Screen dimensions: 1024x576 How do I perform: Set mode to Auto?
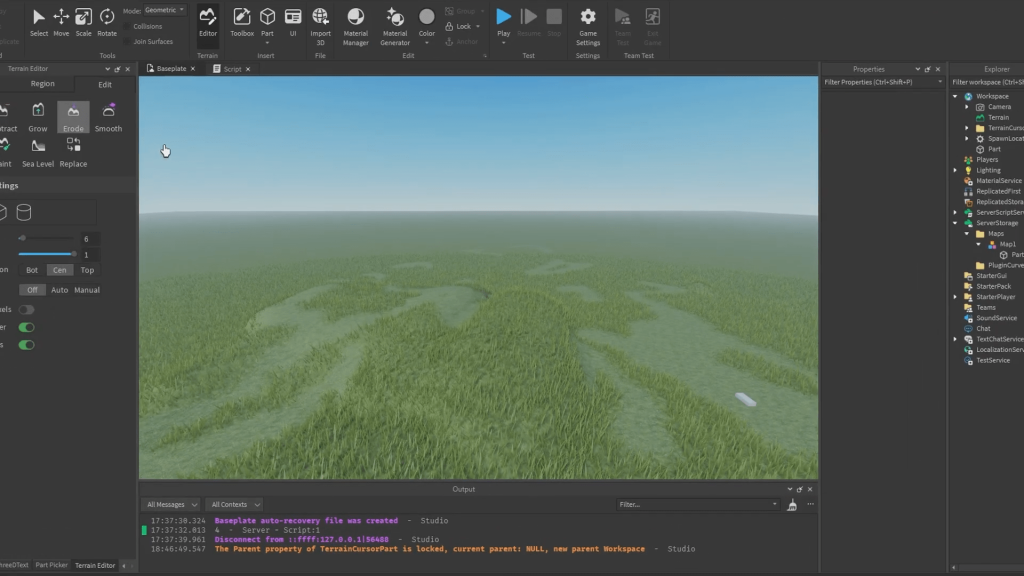pos(59,290)
